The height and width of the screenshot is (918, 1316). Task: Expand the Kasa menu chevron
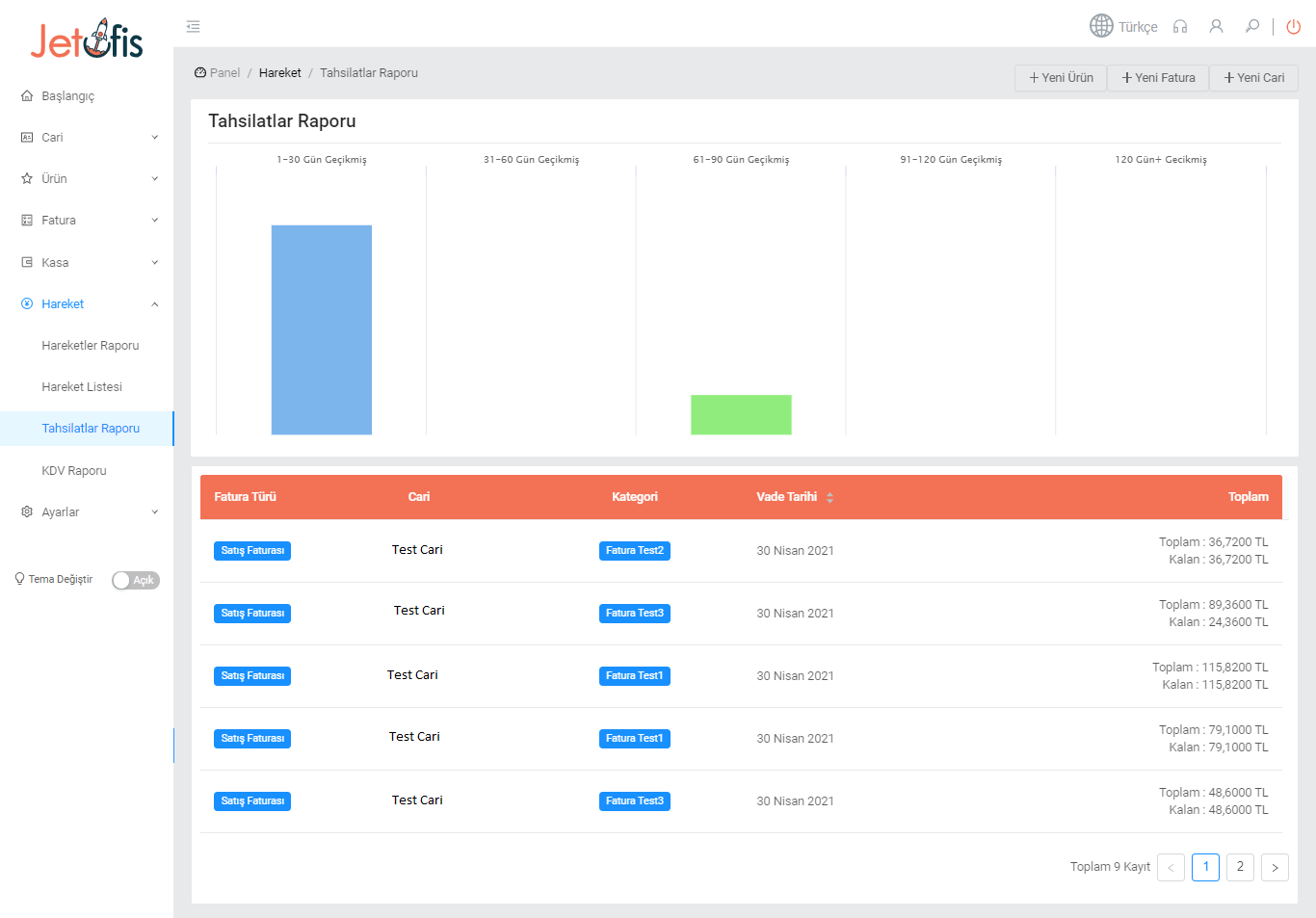click(155, 262)
